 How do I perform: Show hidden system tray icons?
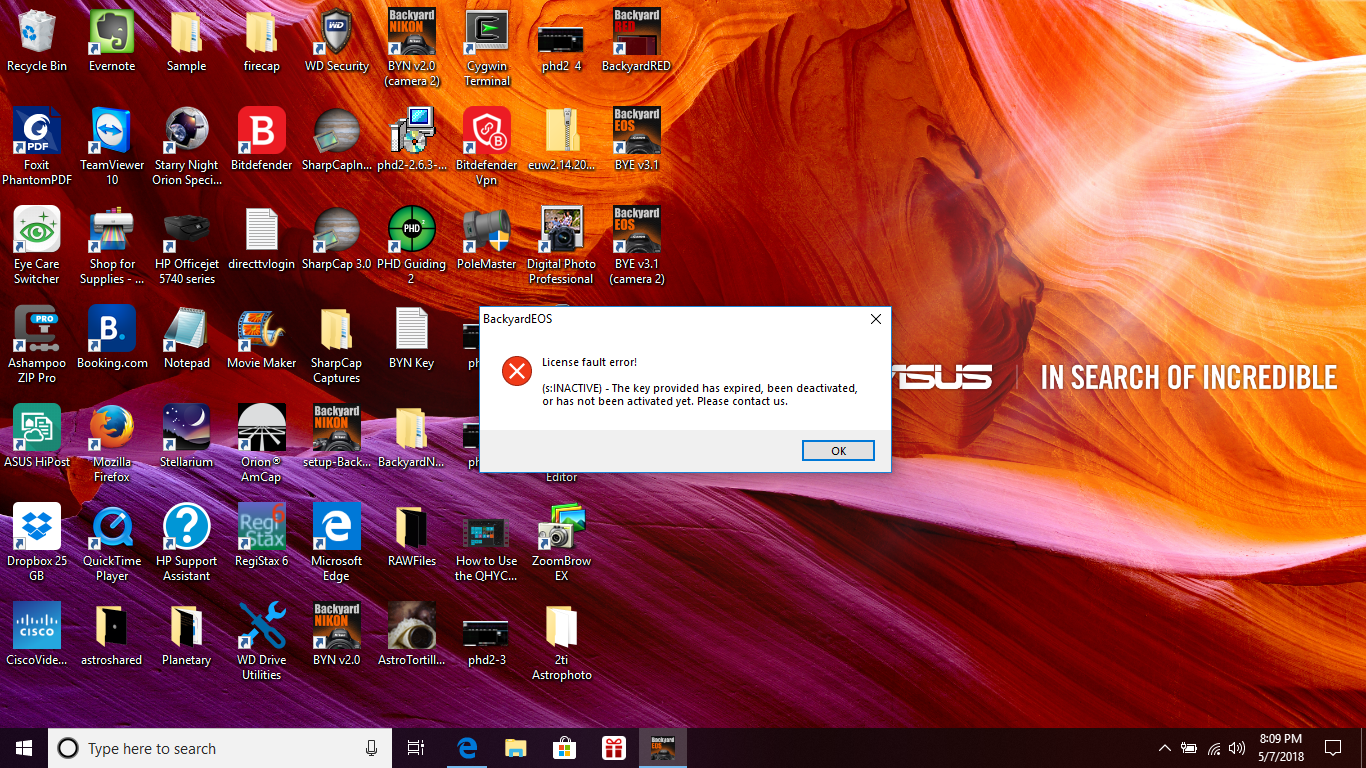(1164, 748)
